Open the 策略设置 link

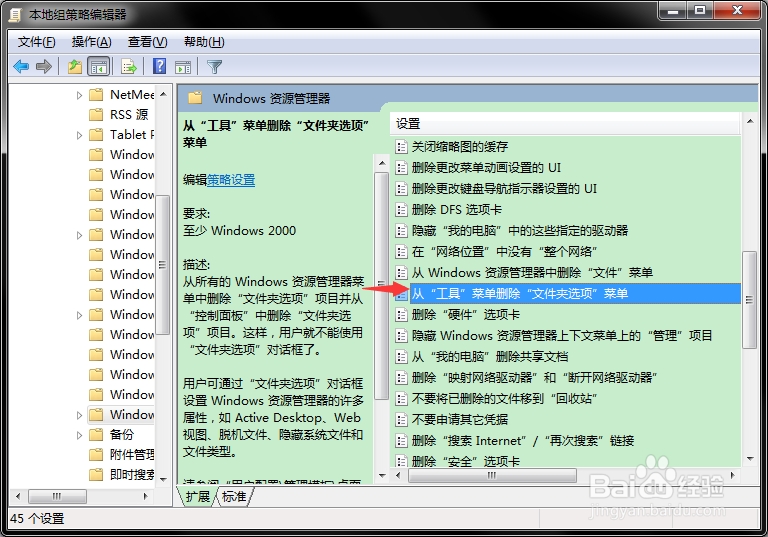click(231, 180)
